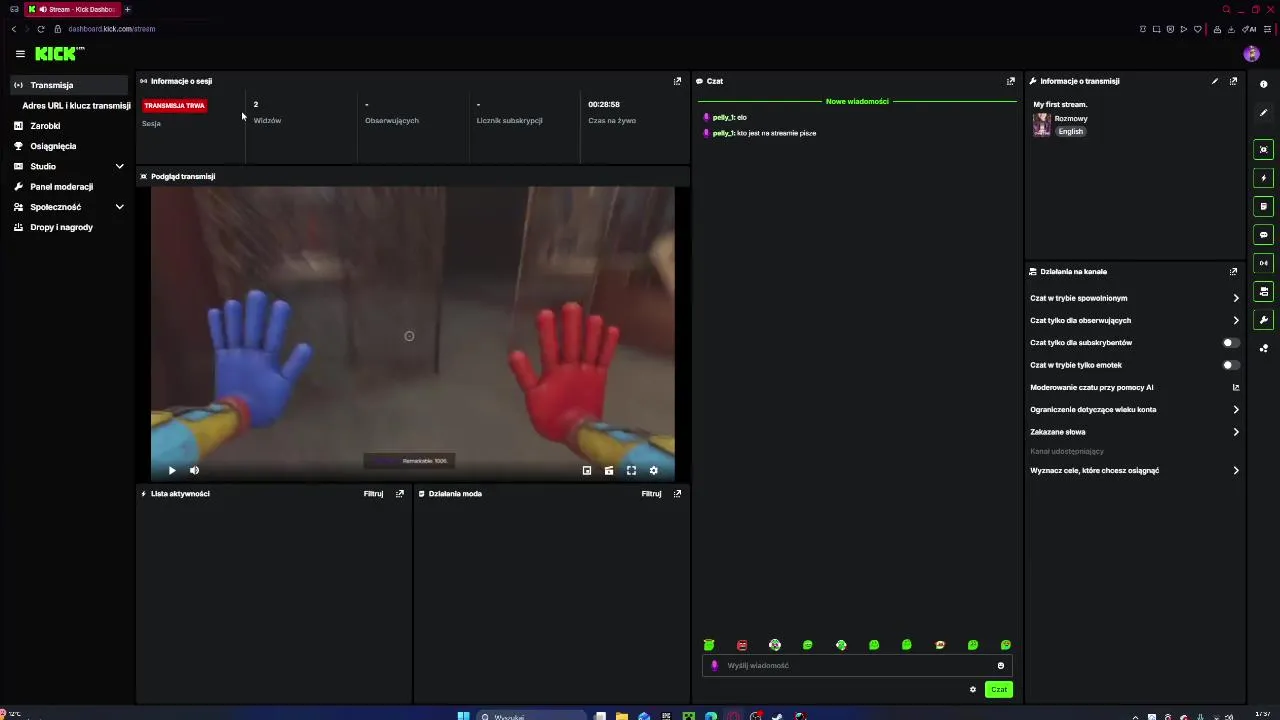1280x720 pixels.
Task: Enable picture-in-picture in stream preview player
Action: pyautogui.click(x=587, y=470)
